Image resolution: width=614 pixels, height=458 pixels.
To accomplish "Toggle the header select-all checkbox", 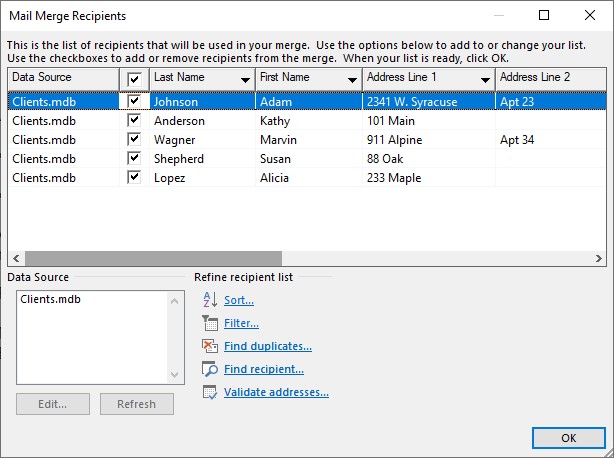I will pos(134,79).
